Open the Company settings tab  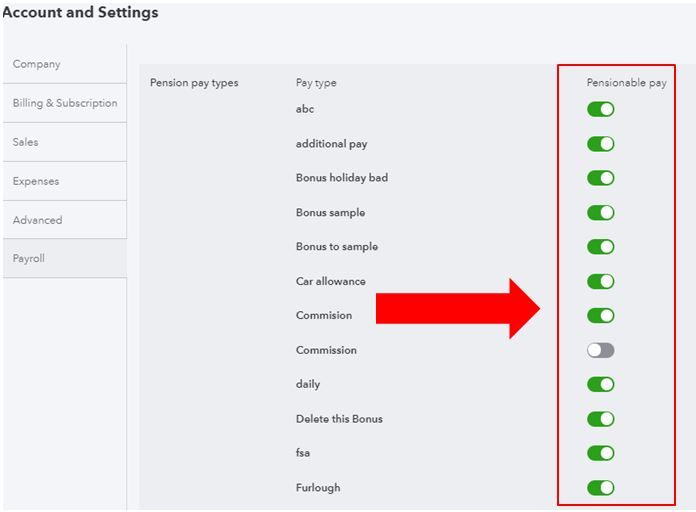pos(65,64)
